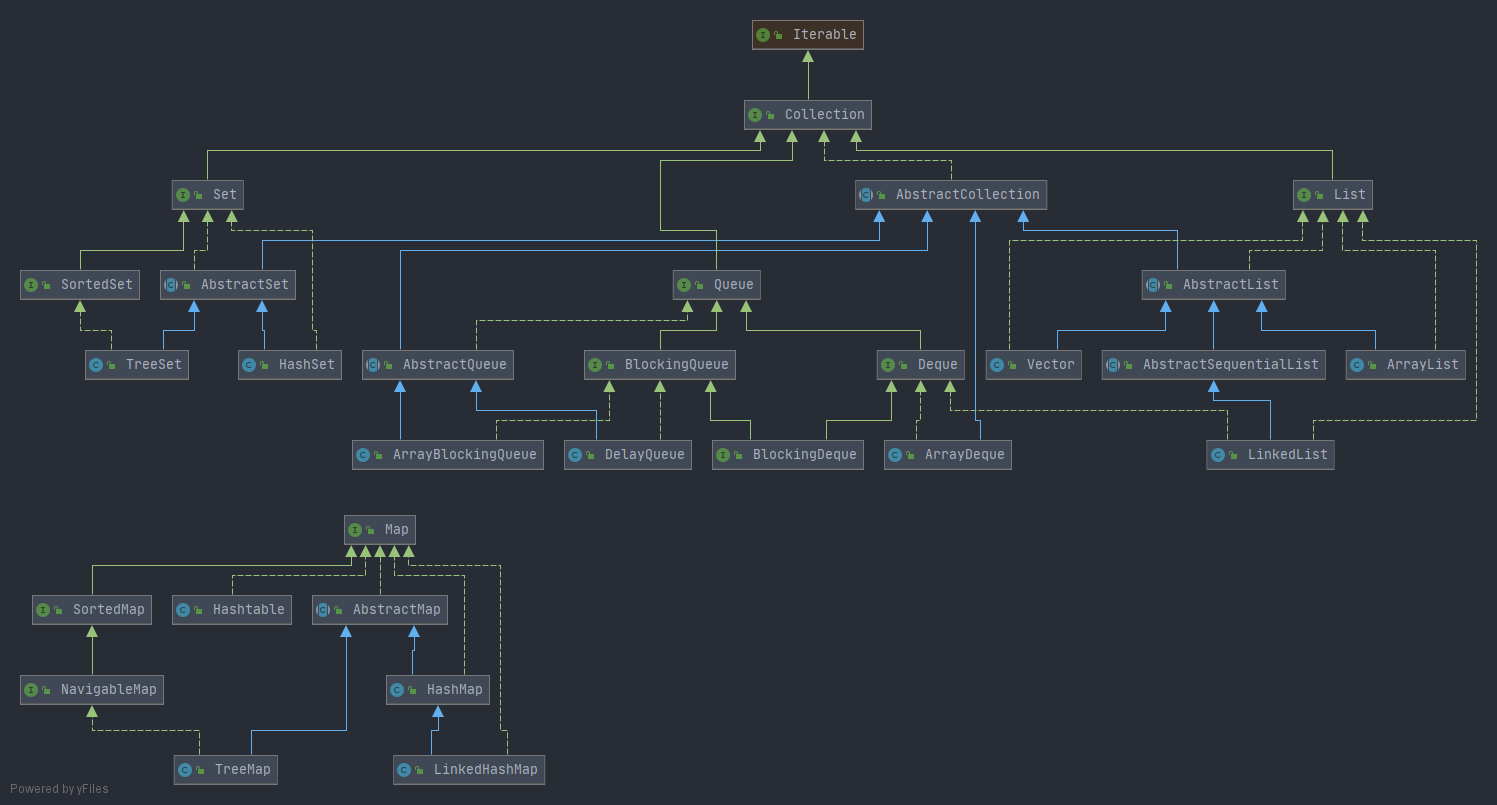1497x805 pixels.
Task: Click the class icon on HashSet node
Action: (x=249, y=365)
